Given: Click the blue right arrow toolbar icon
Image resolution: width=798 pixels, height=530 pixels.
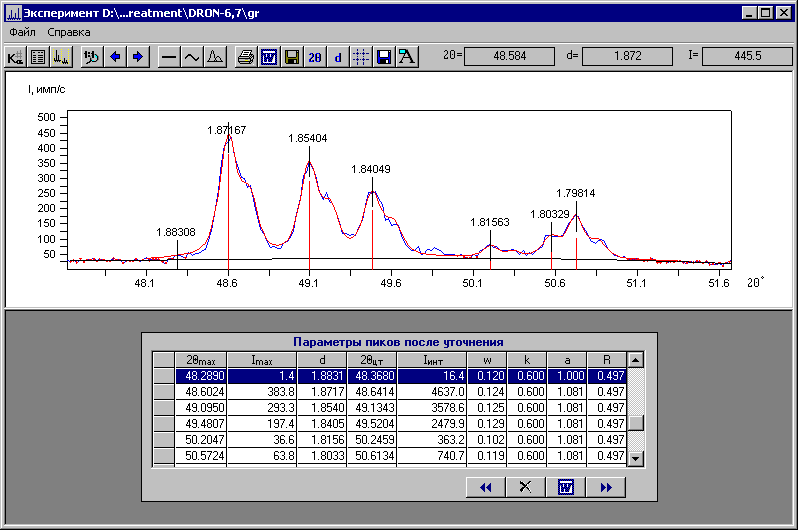Looking at the screenshot, I should (138, 57).
